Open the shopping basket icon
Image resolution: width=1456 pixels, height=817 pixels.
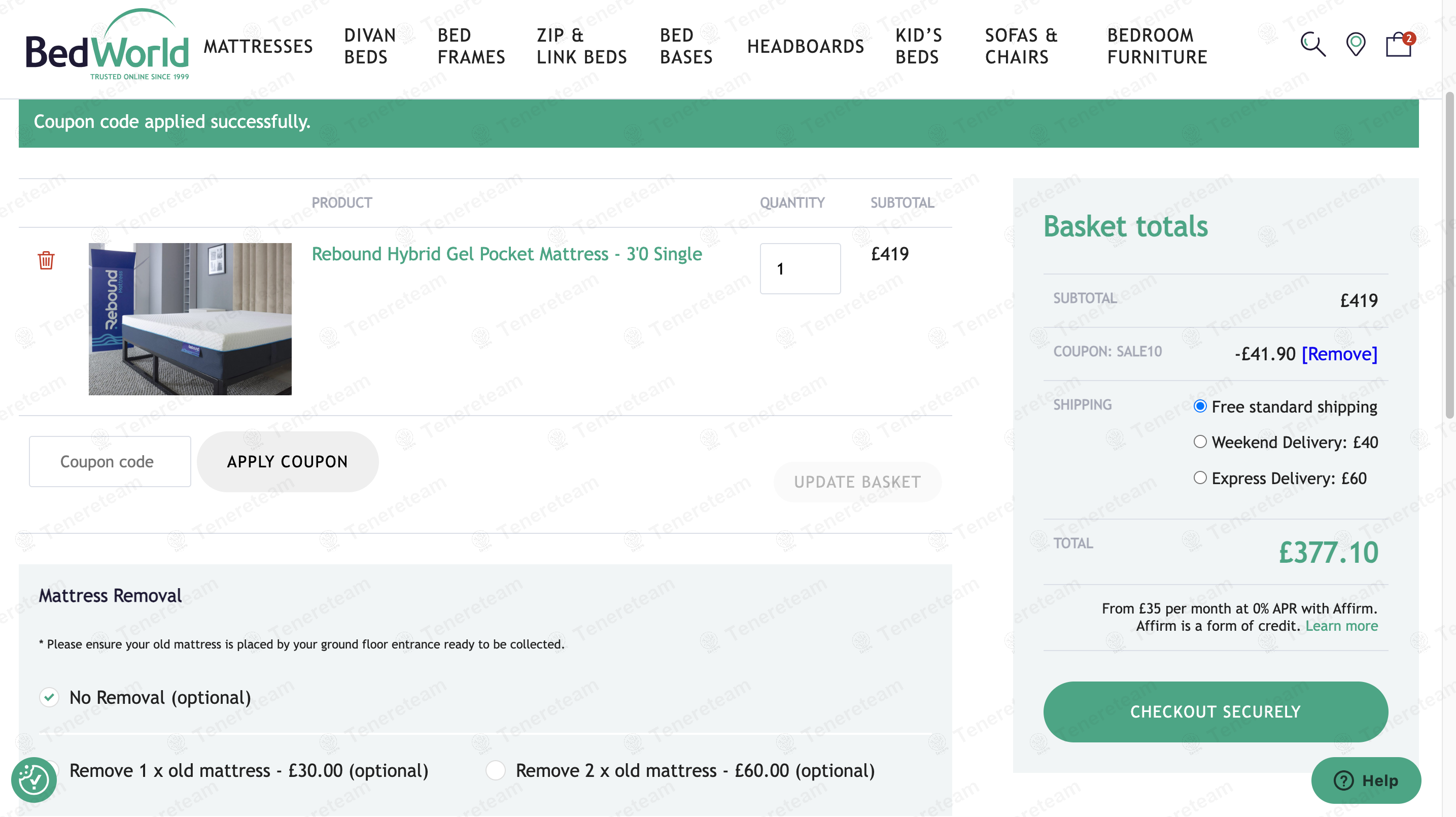[1398, 45]
